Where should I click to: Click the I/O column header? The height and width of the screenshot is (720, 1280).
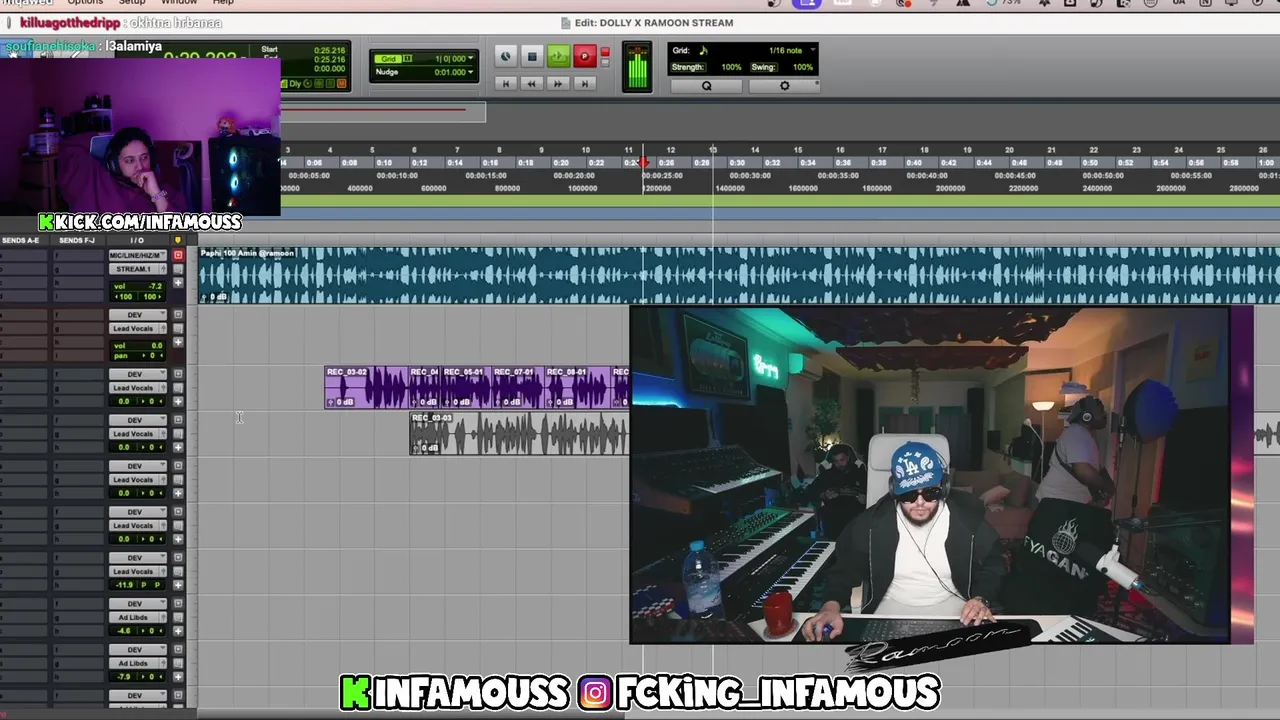pos(136,240)
